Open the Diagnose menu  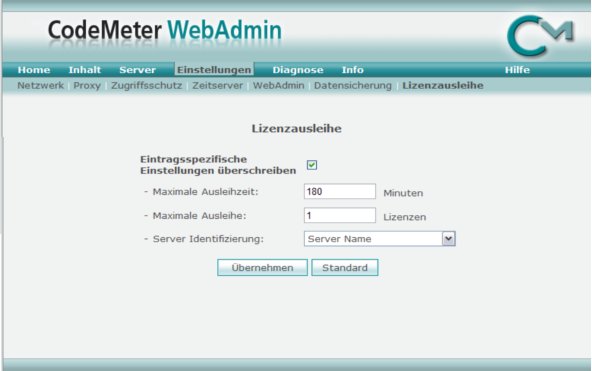pos(298,70)
